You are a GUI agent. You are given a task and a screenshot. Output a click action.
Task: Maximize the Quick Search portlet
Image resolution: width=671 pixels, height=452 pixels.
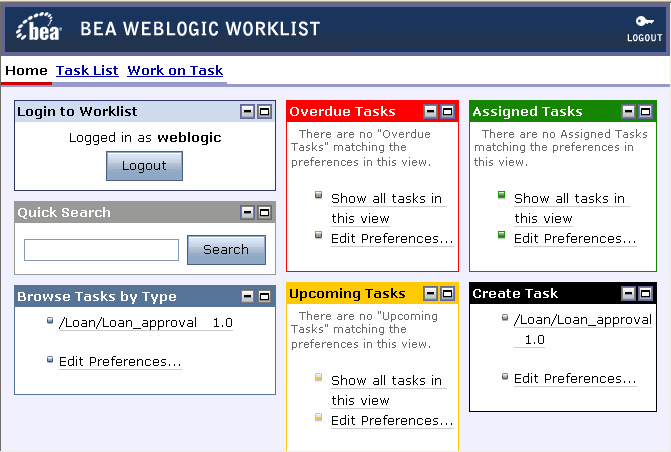[264, 212]
